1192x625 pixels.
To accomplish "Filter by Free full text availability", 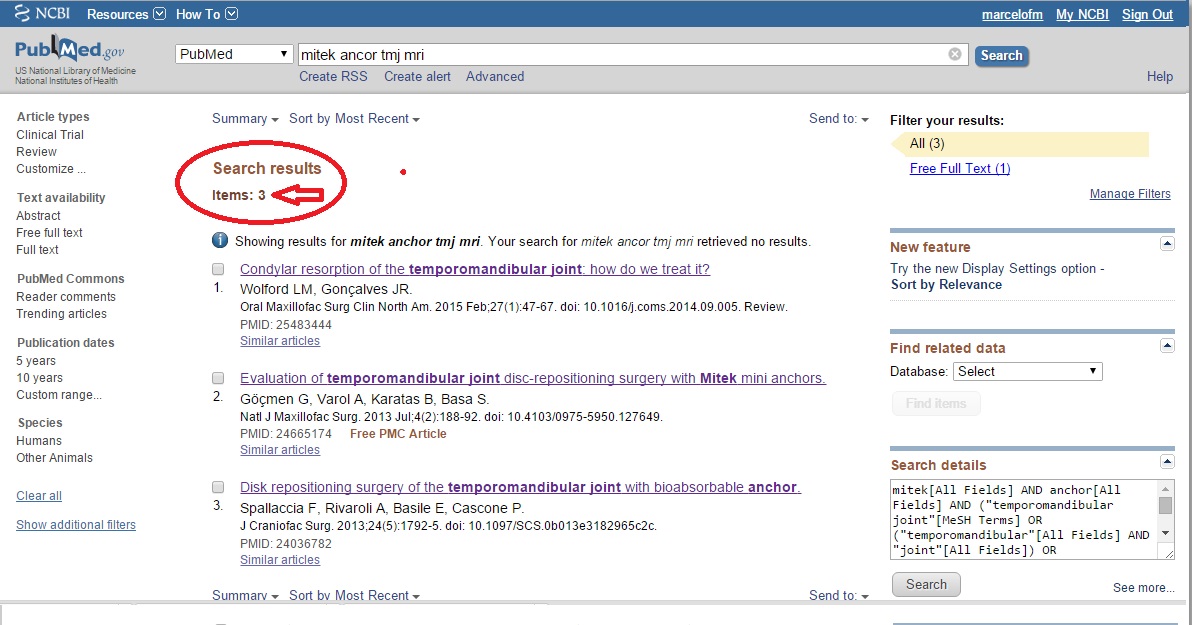I will [x=49, y=233].
